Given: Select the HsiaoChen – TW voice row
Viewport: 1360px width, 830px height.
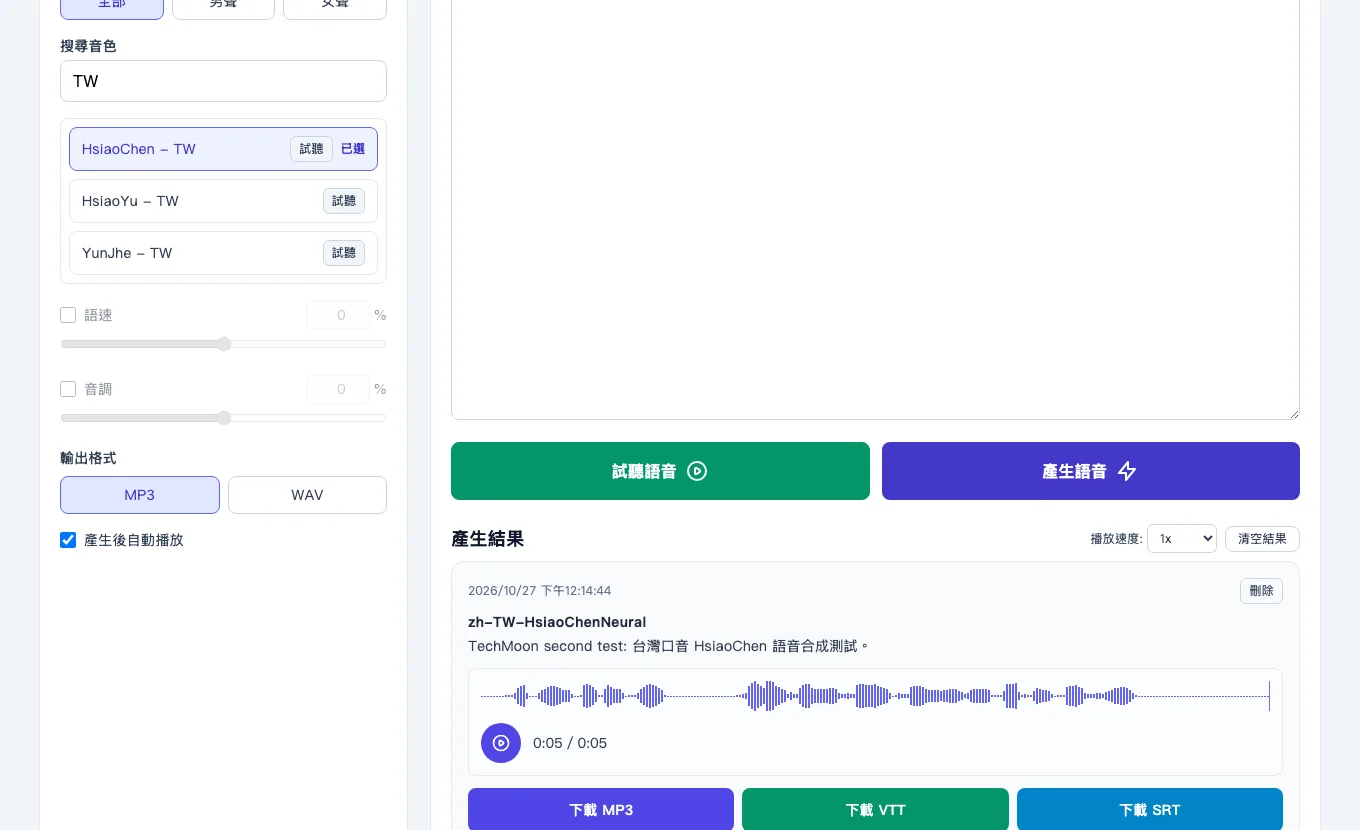Looking at the screenshot, I should (223, 149).
